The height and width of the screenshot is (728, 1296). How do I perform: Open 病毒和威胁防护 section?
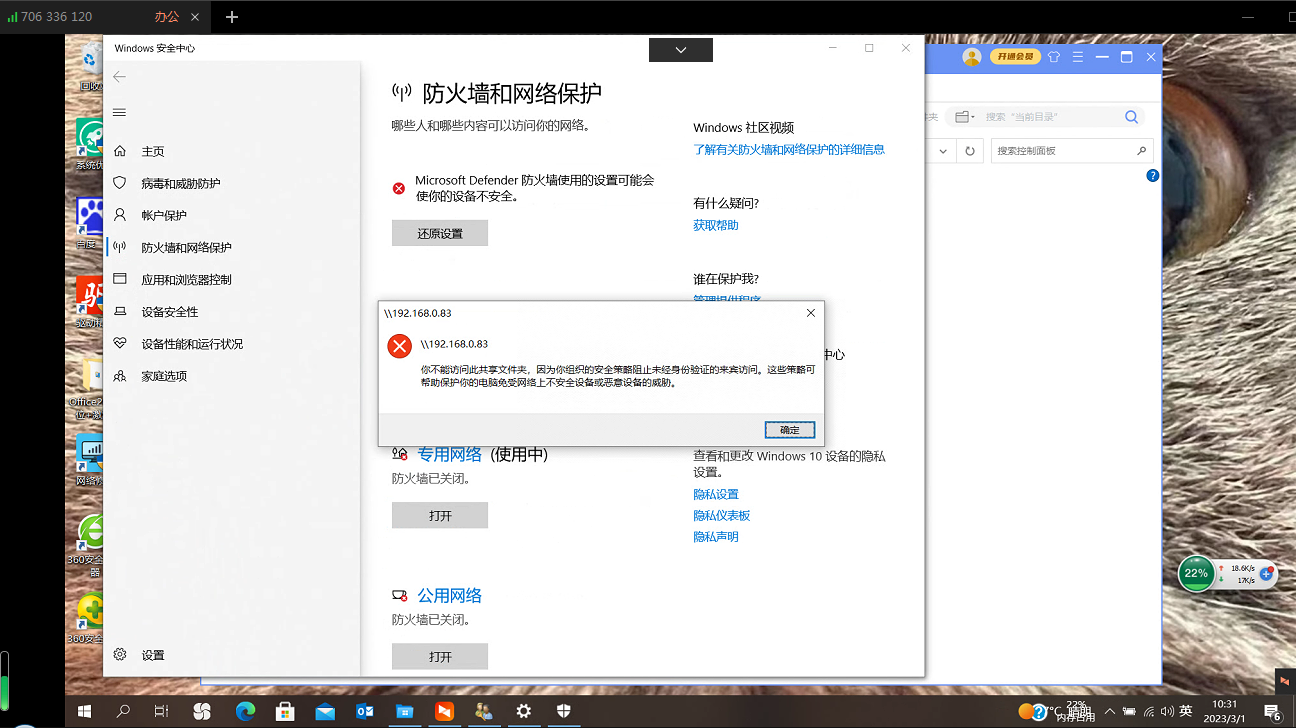(181, 183)
